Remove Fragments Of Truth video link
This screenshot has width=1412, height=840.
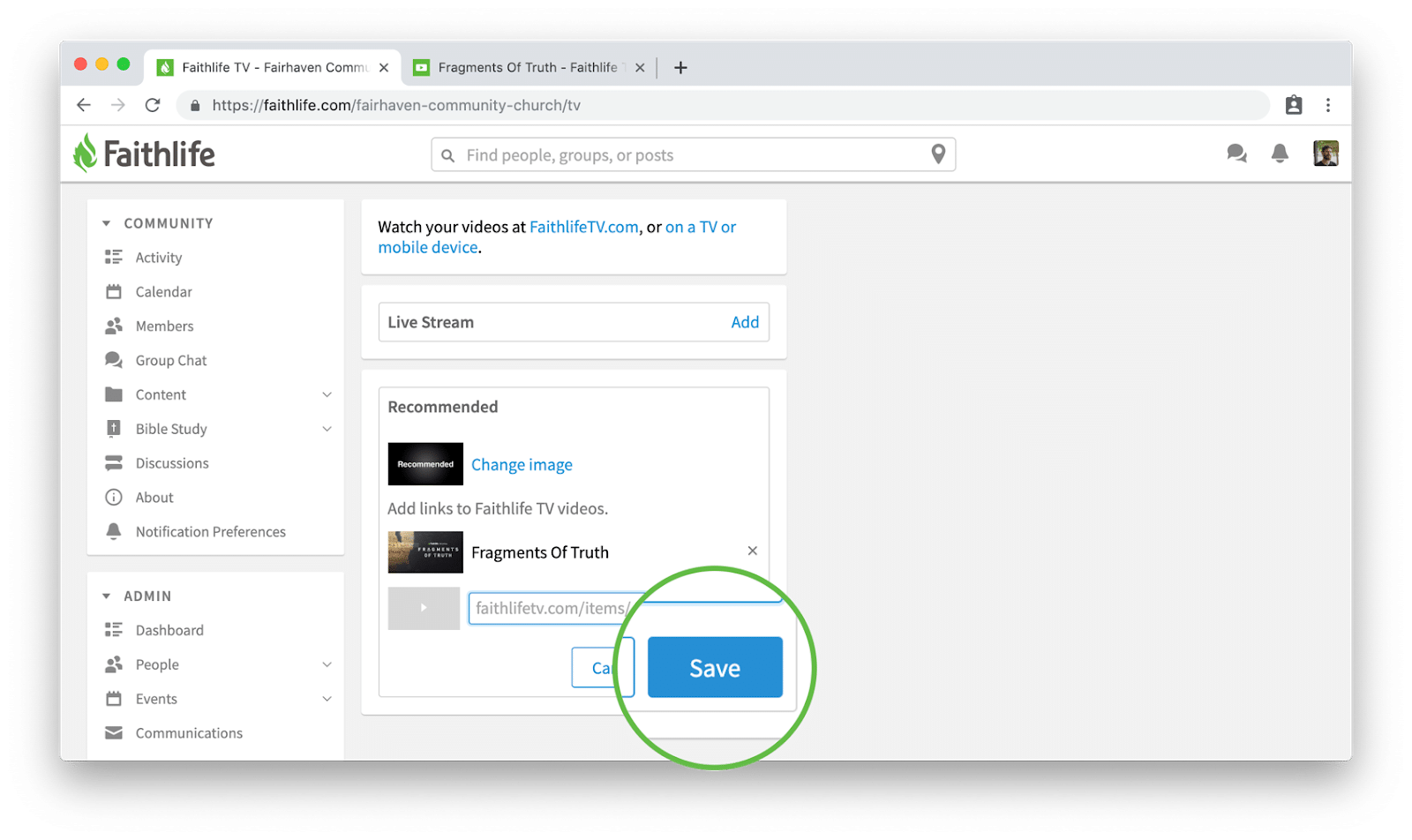click(x=753, y=551)
